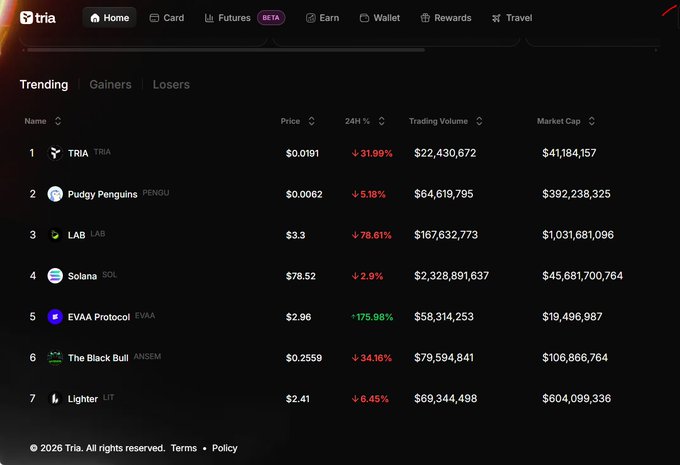Click the $0.0191 TRIA price
Viewport: 680px width, 465px height.
302,153
